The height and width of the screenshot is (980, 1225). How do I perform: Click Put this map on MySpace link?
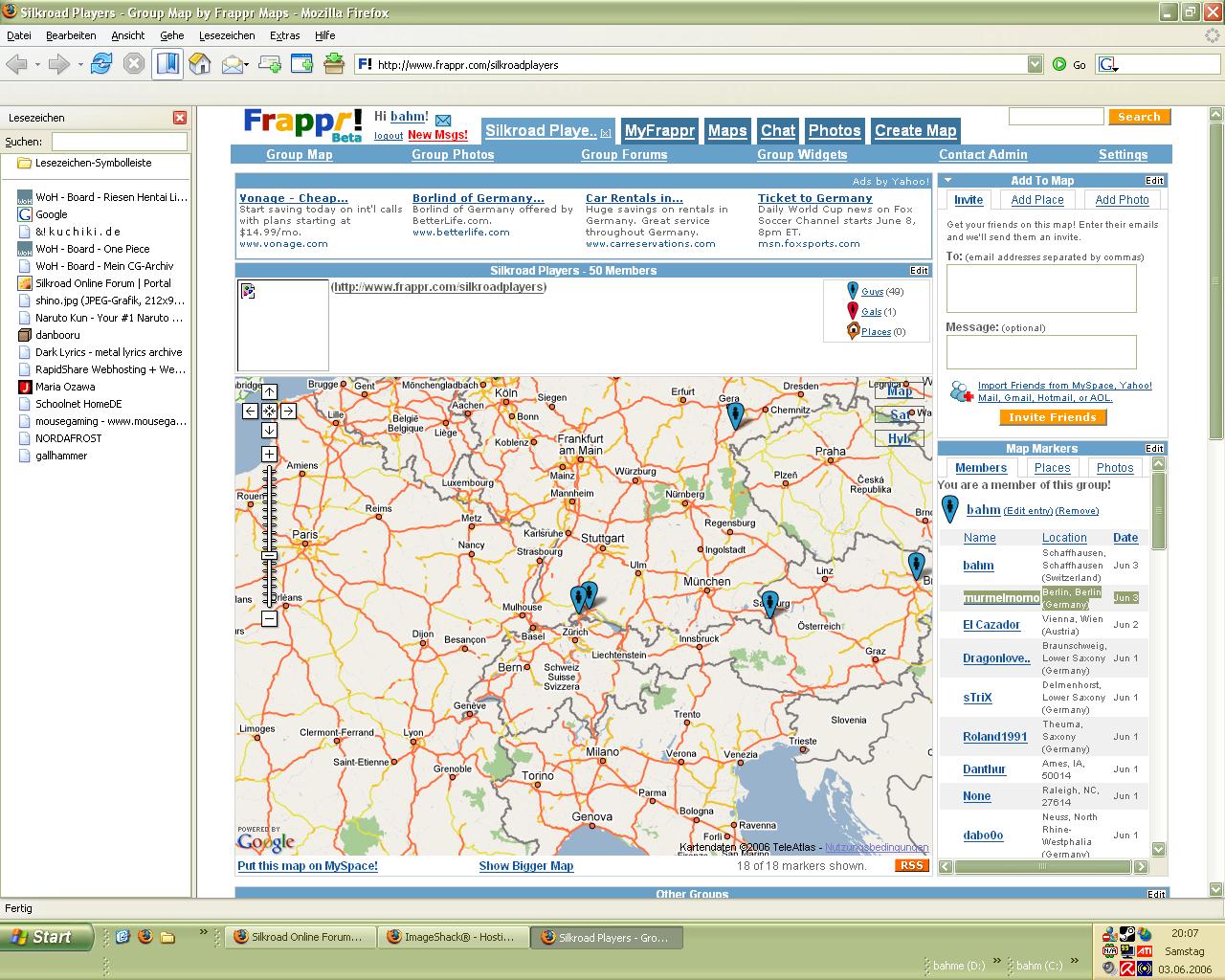pos(308,866)
